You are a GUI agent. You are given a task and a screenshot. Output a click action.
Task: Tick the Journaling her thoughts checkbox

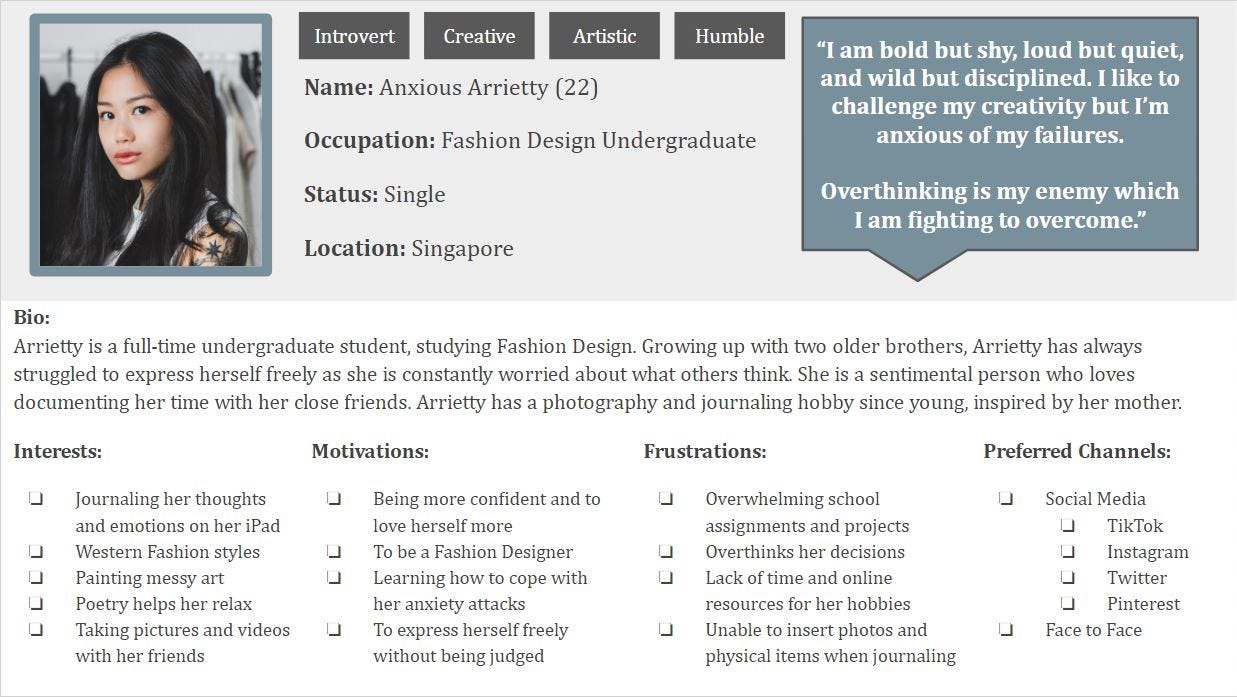click(36, 499)
